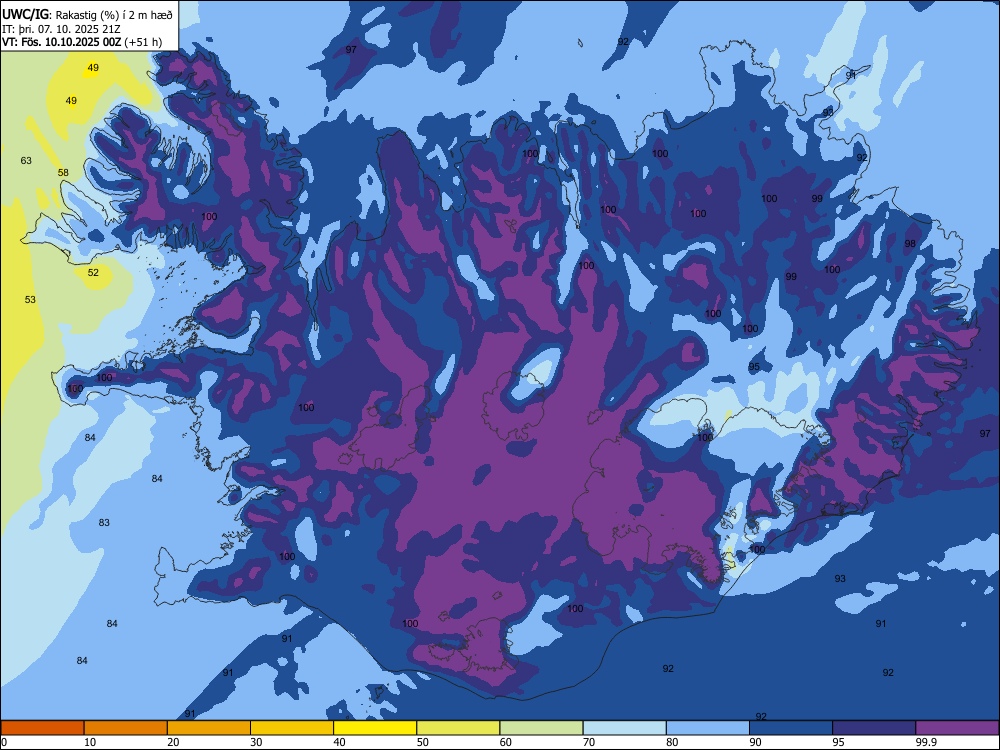
Task: Click the legend label '60'
Action: pos(506,742)
